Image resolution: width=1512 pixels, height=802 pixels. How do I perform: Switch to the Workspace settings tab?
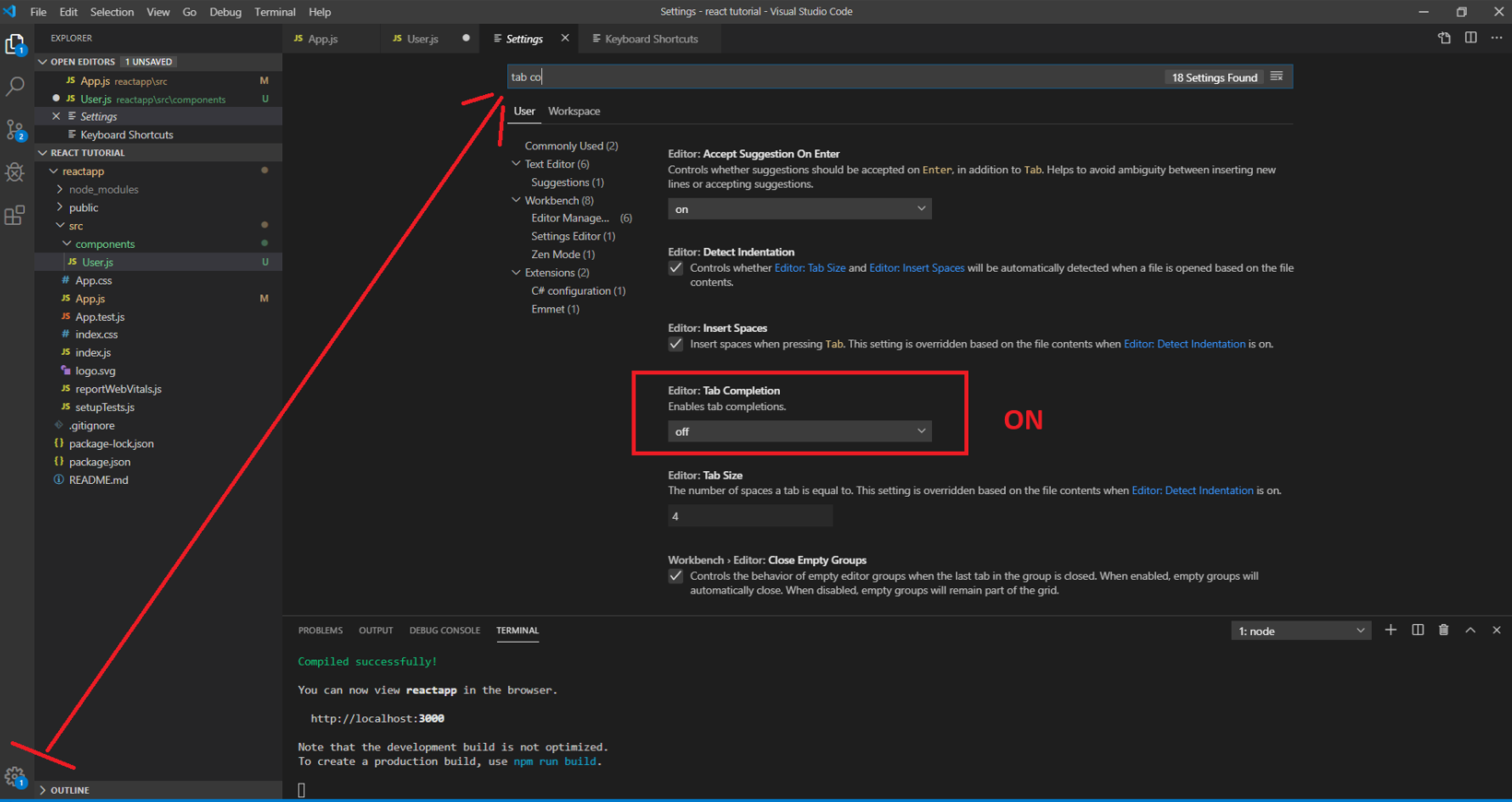(x=573, y=111)
